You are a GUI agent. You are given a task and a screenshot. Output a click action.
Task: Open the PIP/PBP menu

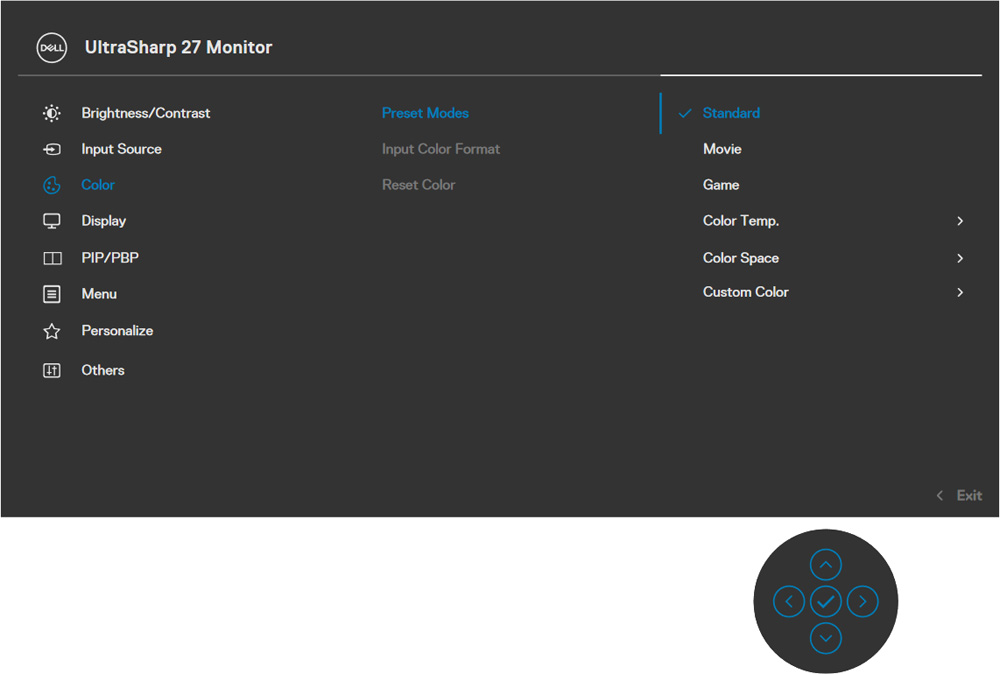[110, 258]
